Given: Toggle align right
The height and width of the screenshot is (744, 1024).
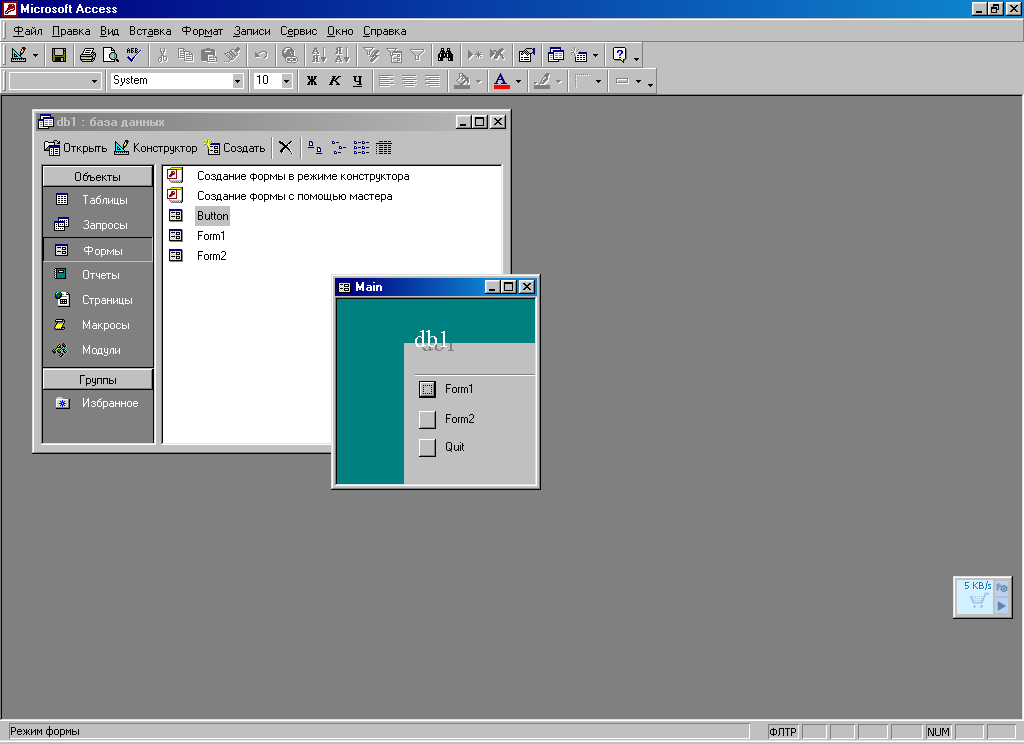Looking at the screenshot, I should click(x=432, y=80).
